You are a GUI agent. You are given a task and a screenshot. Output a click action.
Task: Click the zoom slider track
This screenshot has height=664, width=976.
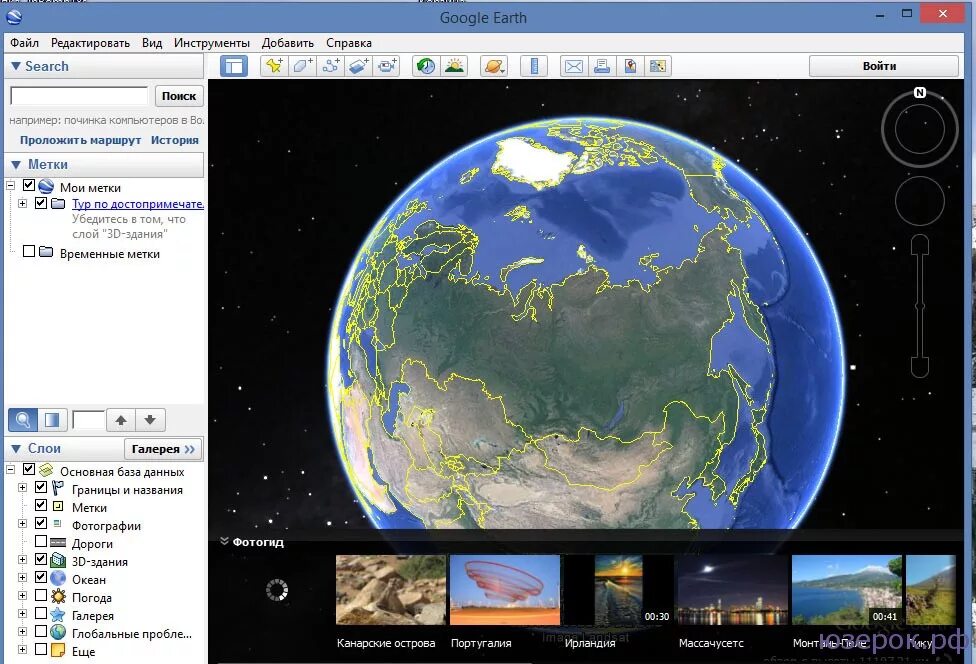pos(920,305)
